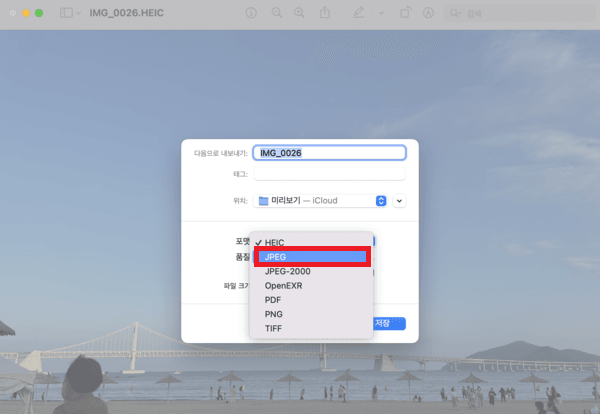Screen dimensions: 600x414
Task: Focus the toolbar search field
Action: coord(521,13)
